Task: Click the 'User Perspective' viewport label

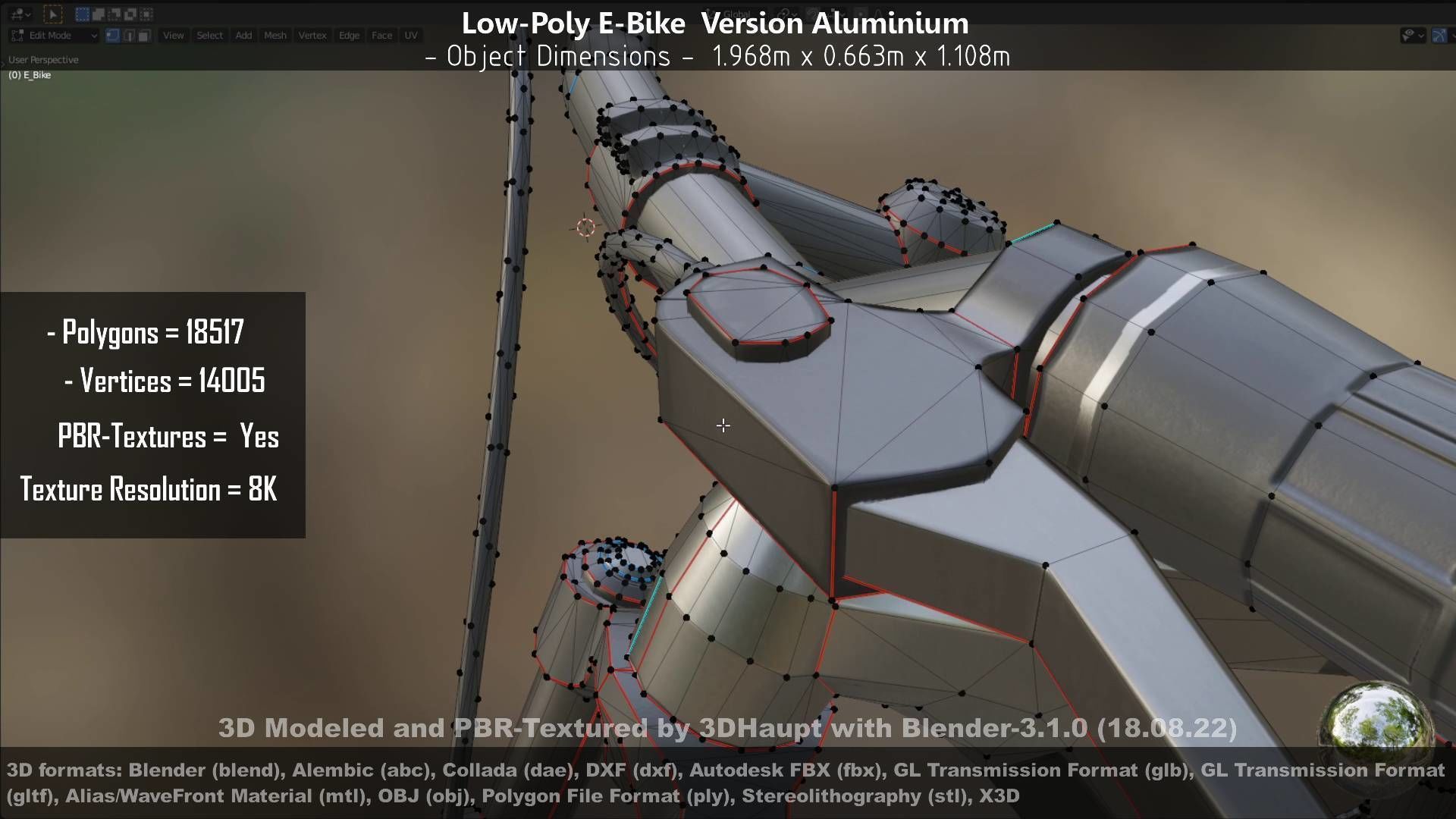Action: click(43, 60)
